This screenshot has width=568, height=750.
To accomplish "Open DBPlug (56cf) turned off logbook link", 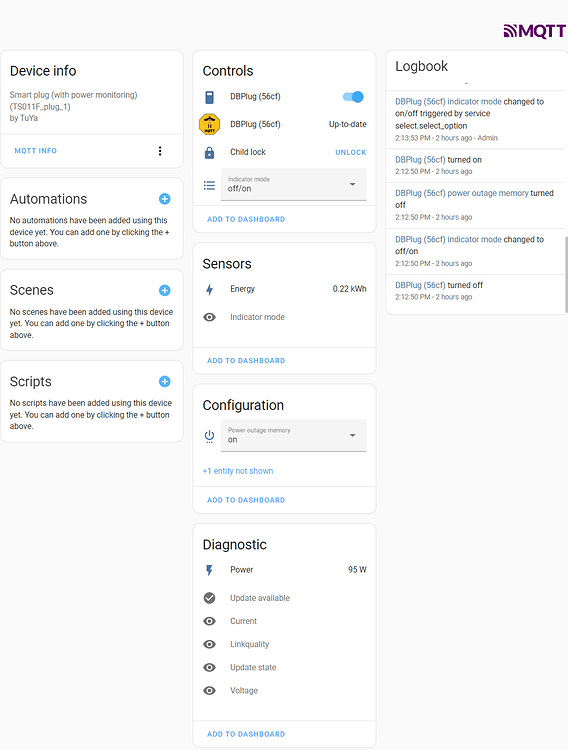I will [420, 286].
